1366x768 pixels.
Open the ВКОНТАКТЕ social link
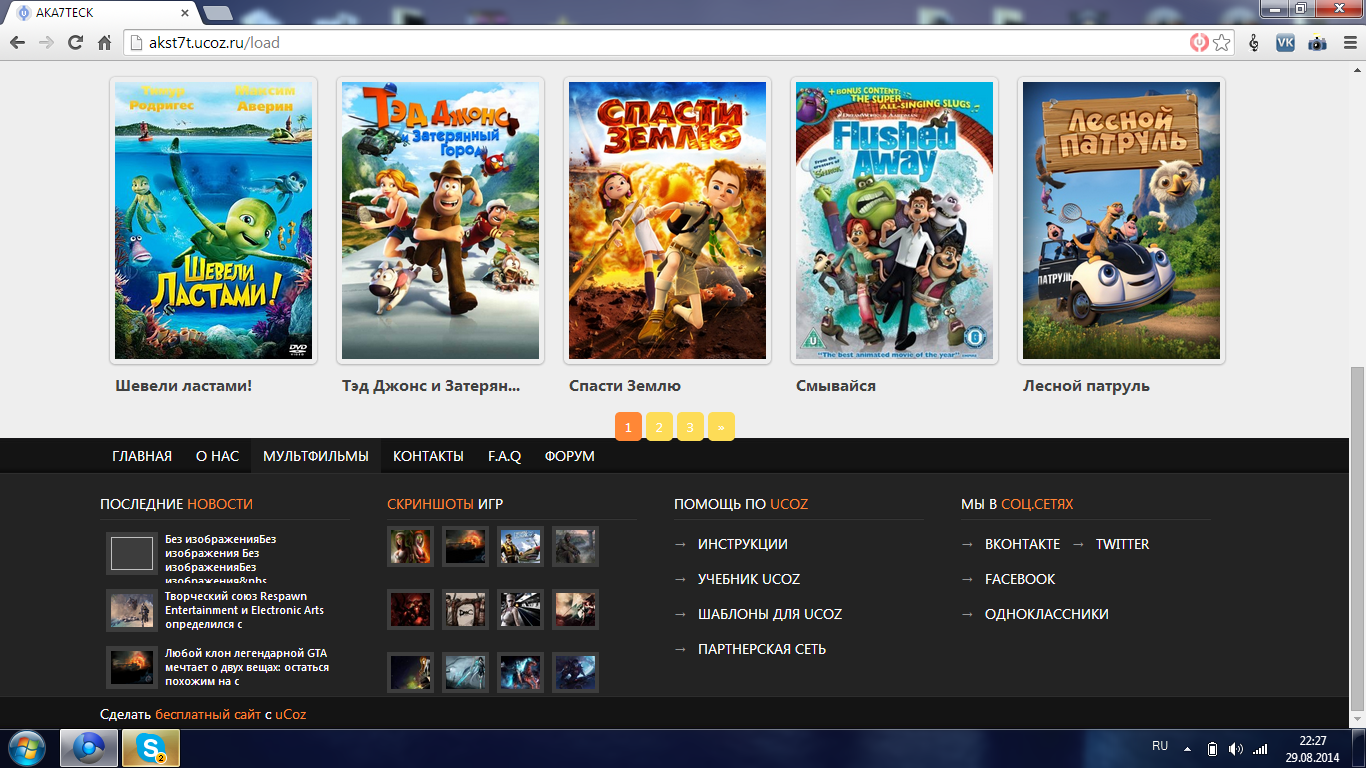[1022, 544]
